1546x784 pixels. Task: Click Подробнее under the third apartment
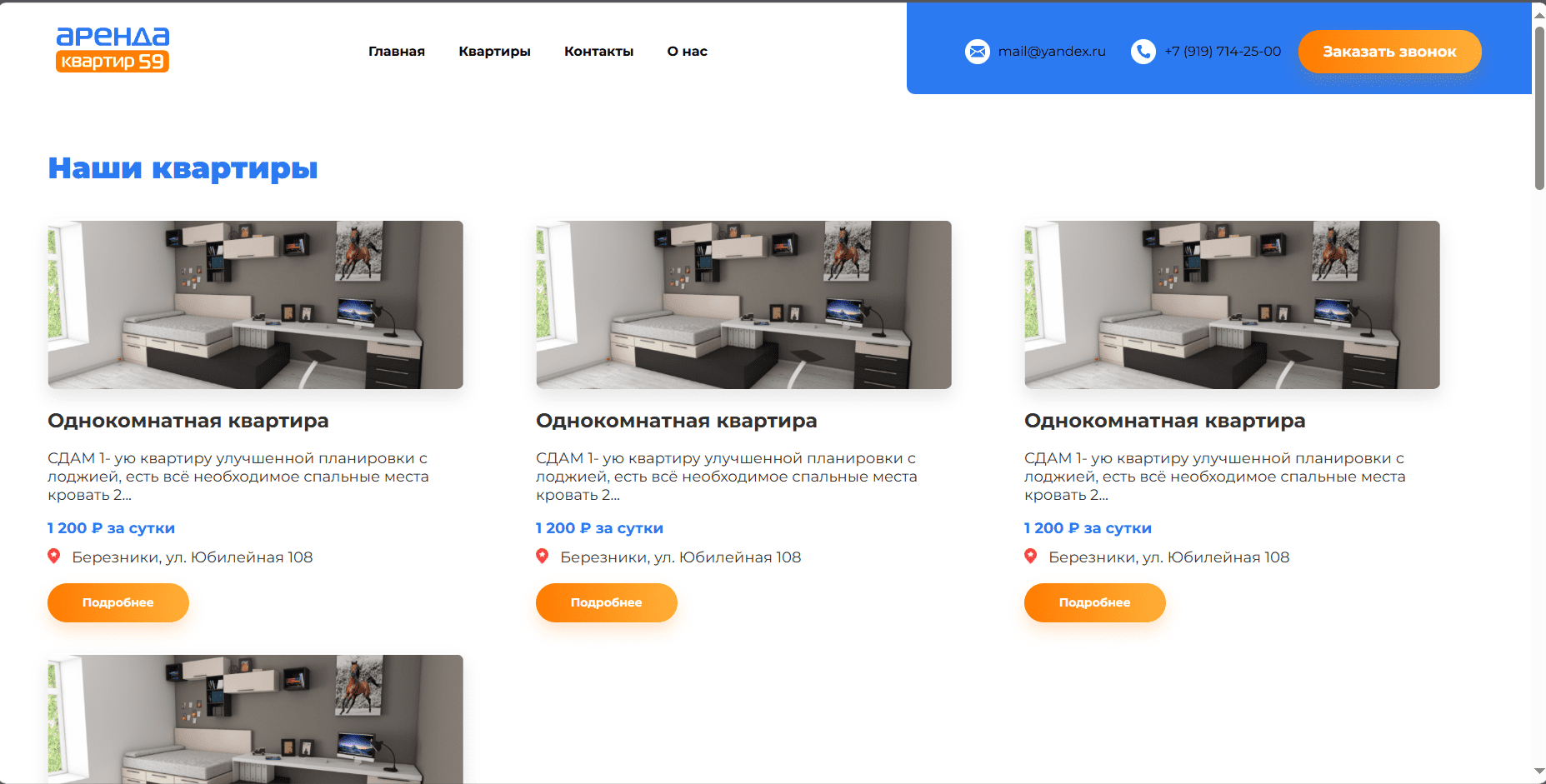pyautogui.click(x=1095, y=602)
